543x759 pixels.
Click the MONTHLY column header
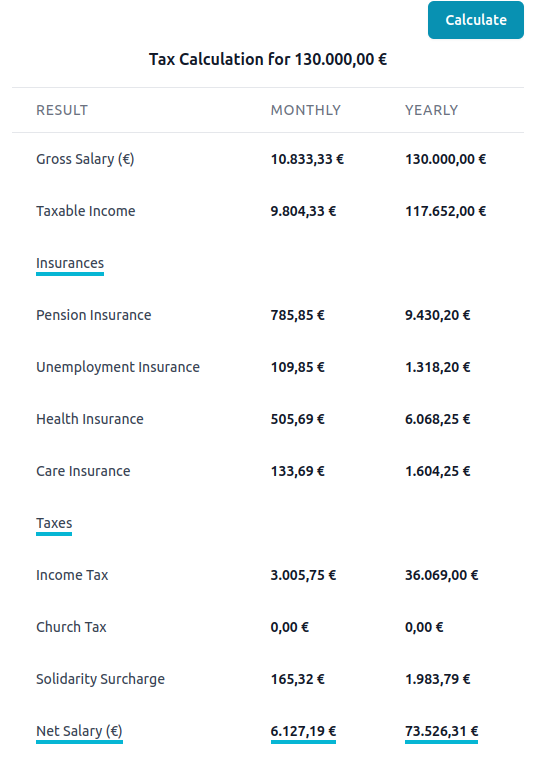point(305,110)
